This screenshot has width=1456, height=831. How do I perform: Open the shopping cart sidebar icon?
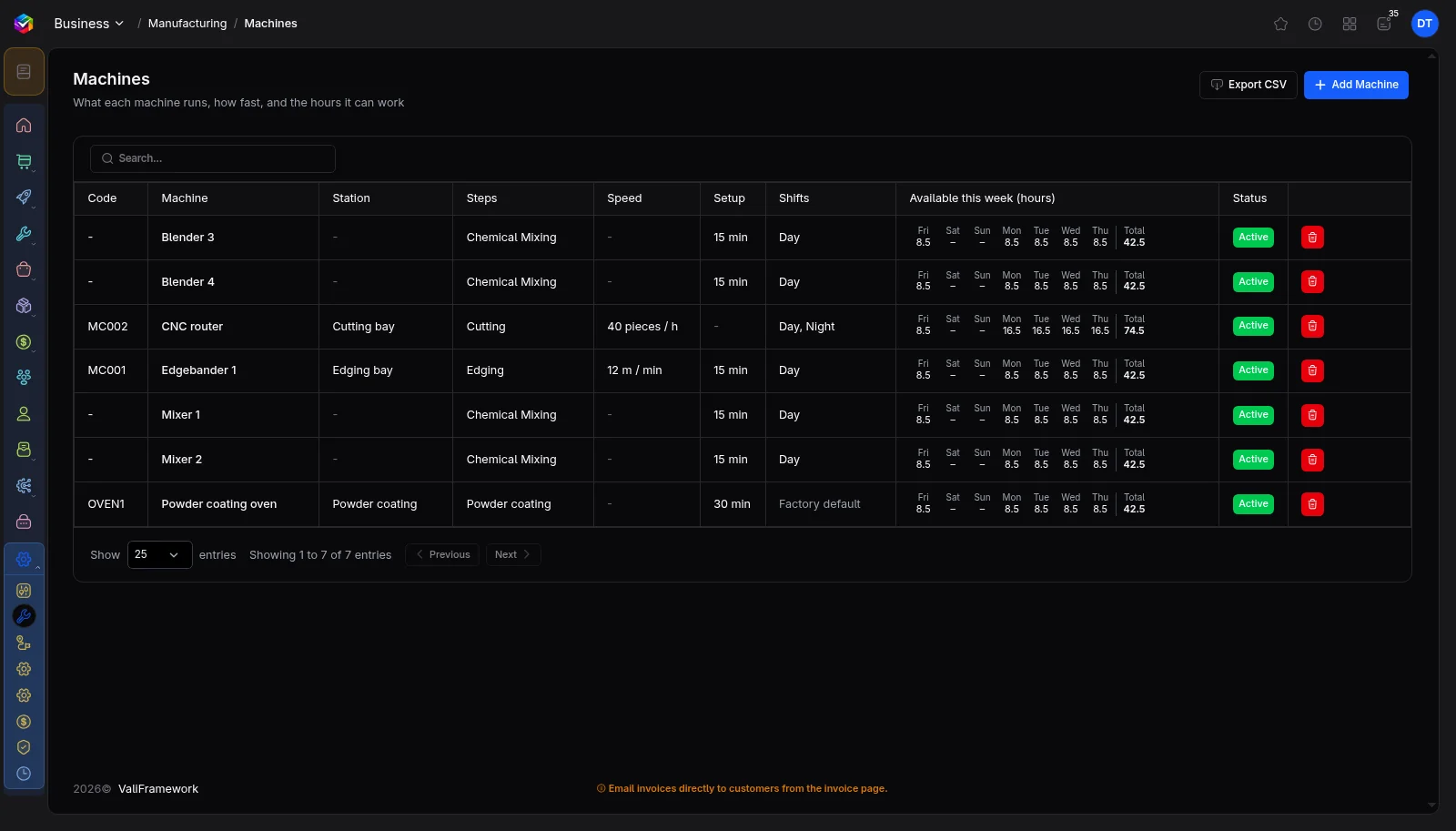point(24,161)
